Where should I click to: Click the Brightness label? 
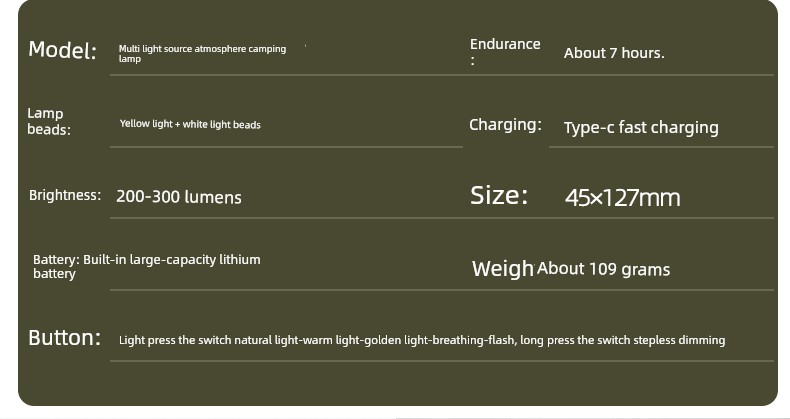(x=65, y=195)
